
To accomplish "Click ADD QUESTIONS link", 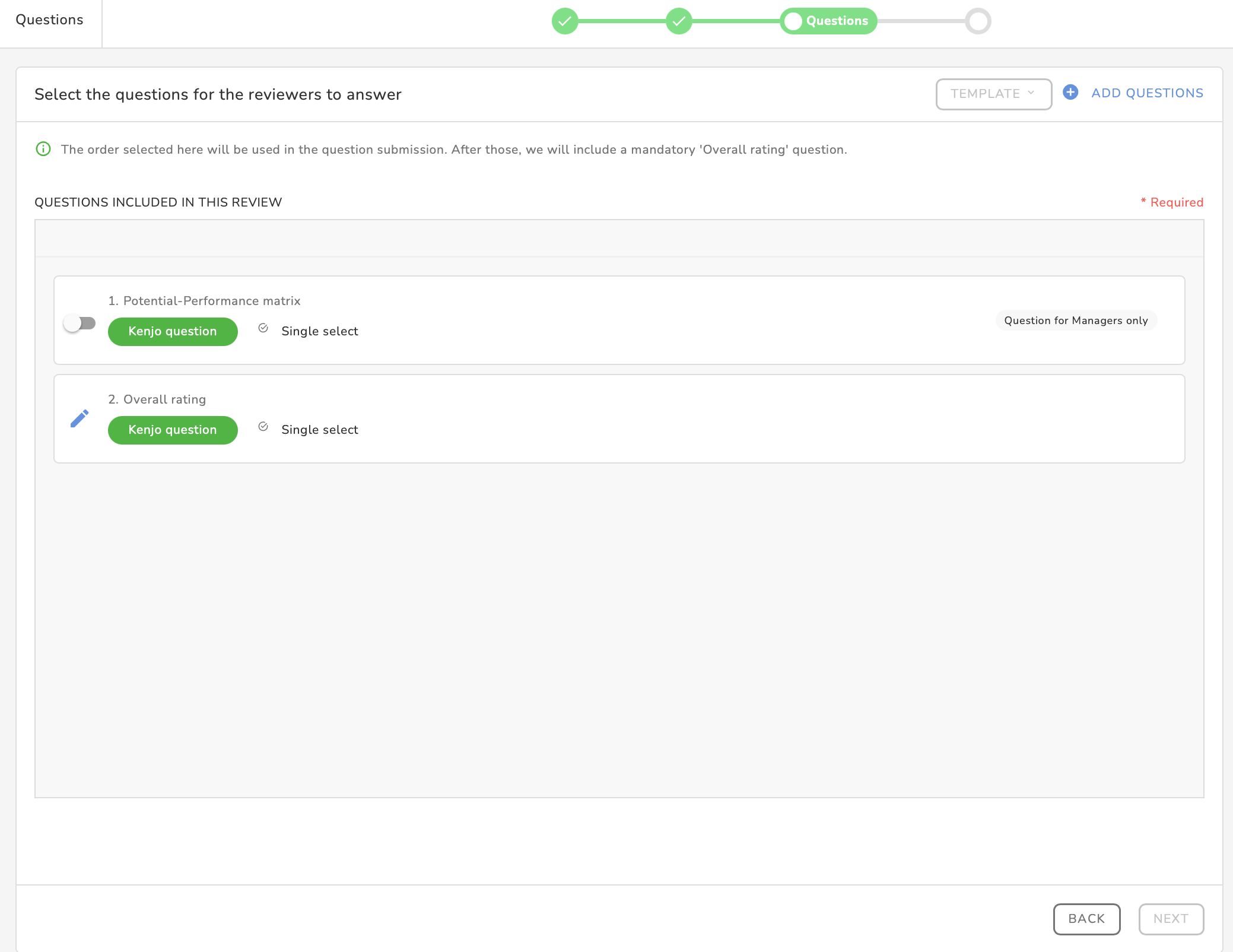I will tap(1147, 93).
